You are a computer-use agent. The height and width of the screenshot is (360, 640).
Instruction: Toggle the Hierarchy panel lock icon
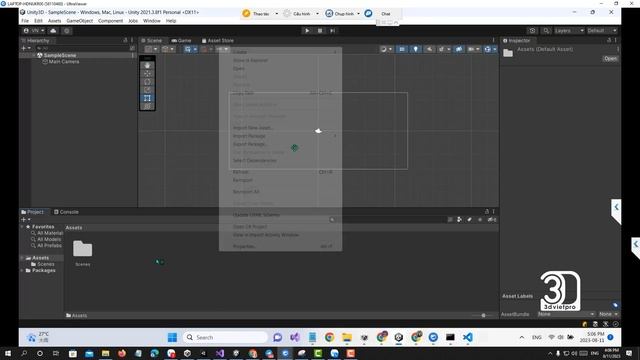126,40
